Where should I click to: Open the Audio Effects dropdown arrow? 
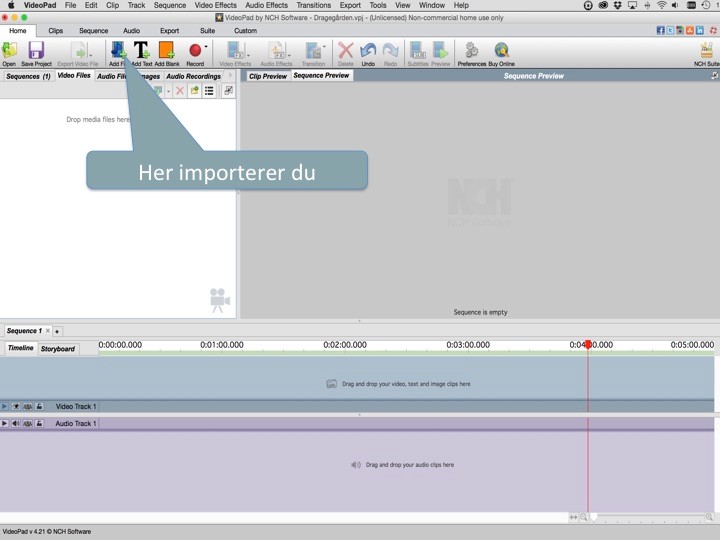[x=289, y=56]
